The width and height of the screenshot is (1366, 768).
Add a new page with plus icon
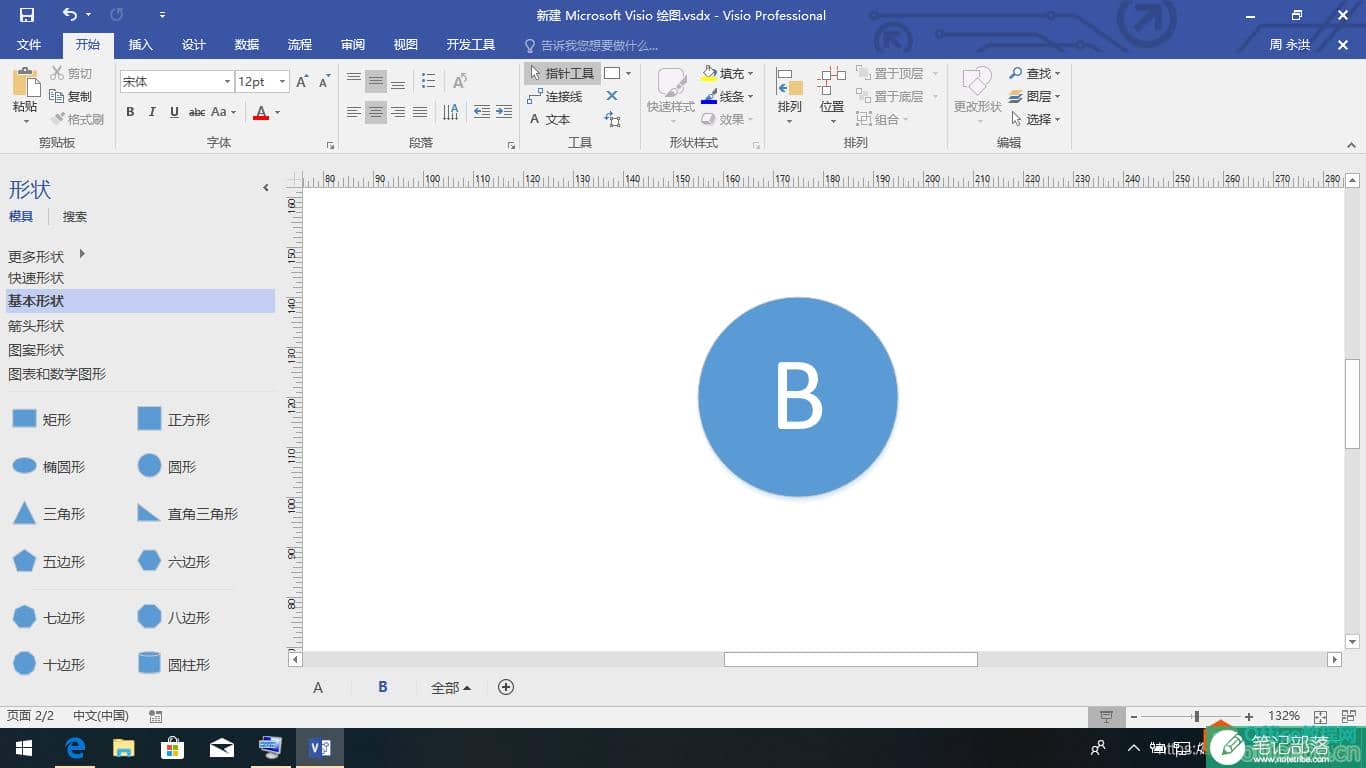click(506, 687)
